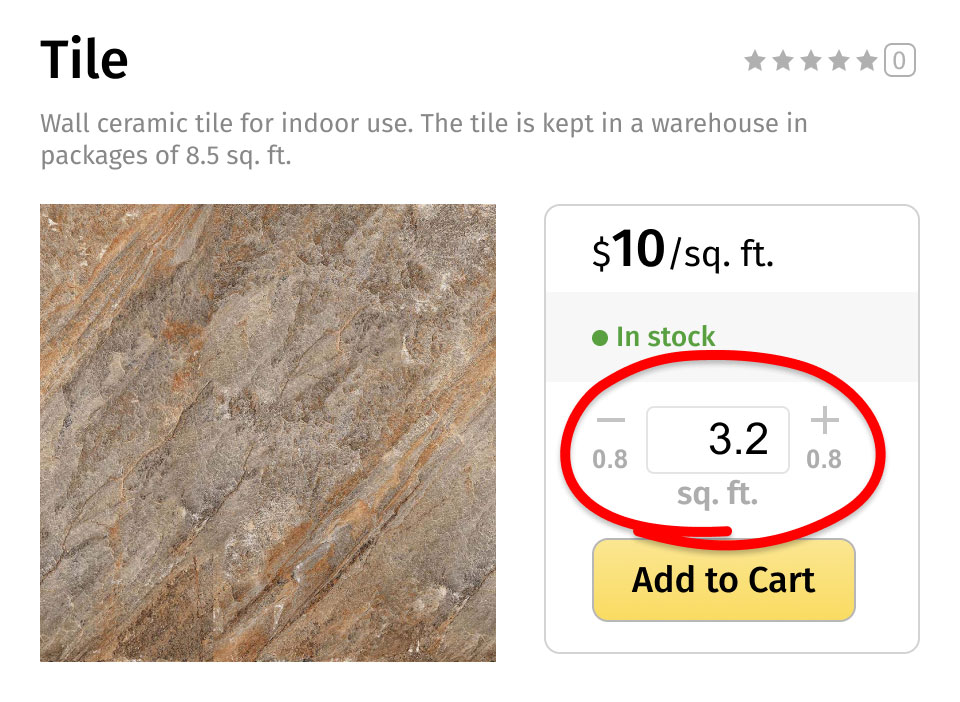The height and width of the screenshot is (702, 960).
Task: Open the ceramic tile product image
Action: coord(268,433)
